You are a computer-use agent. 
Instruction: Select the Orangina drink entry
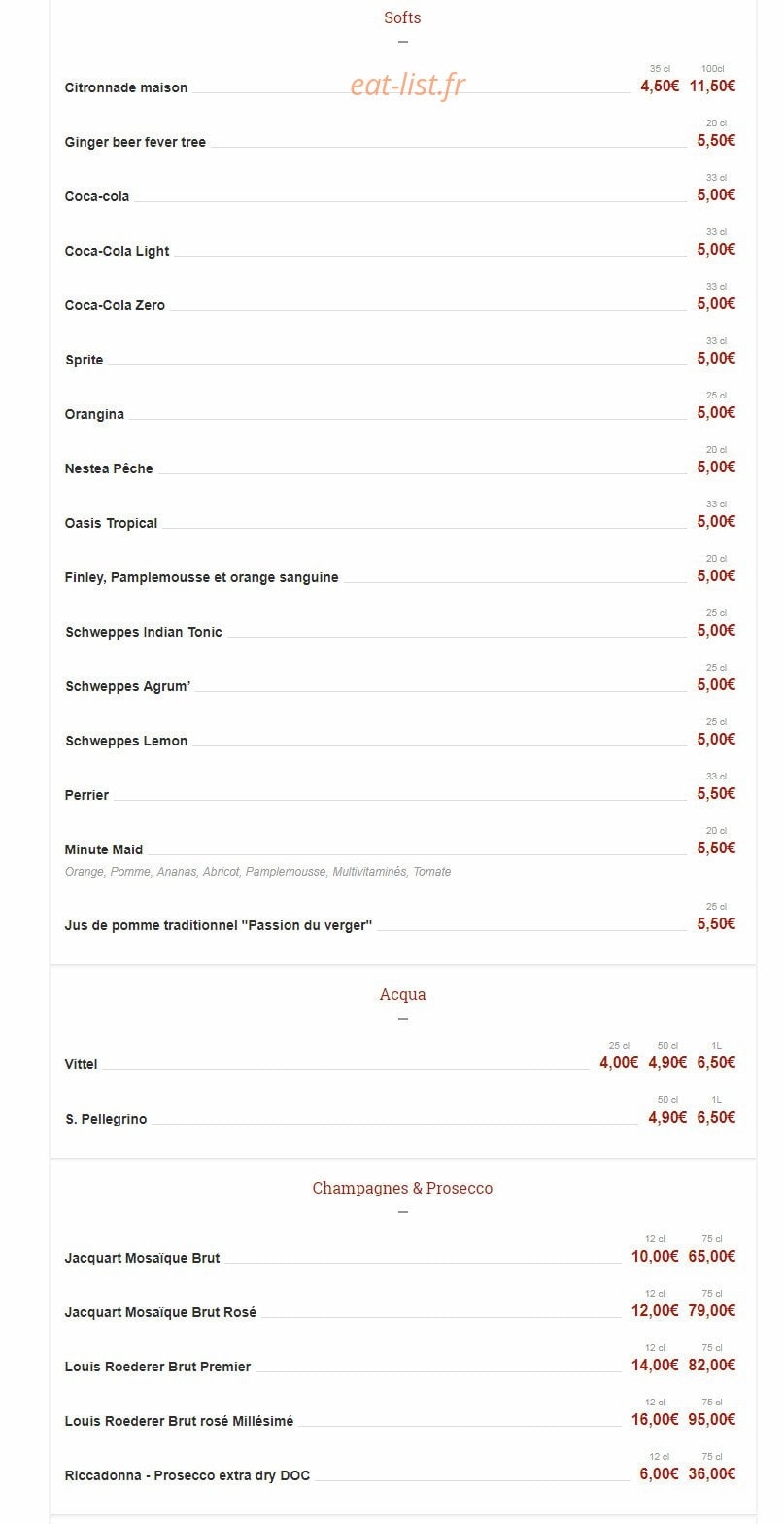[x=94, y=414]
